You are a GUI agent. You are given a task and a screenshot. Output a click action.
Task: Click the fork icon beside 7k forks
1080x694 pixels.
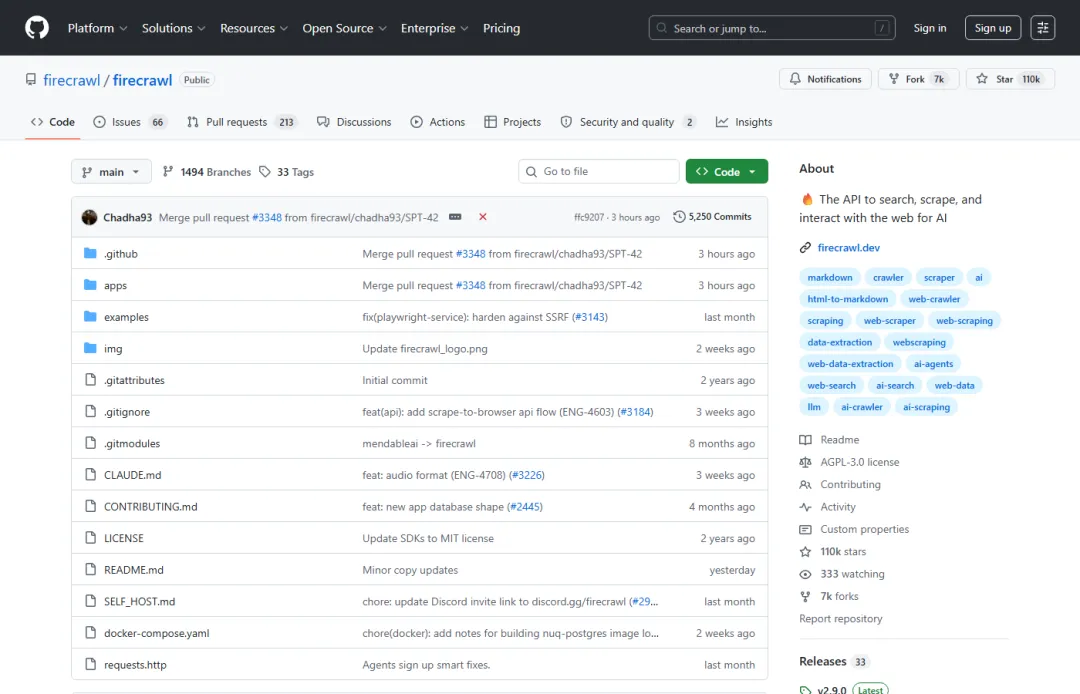805,596
